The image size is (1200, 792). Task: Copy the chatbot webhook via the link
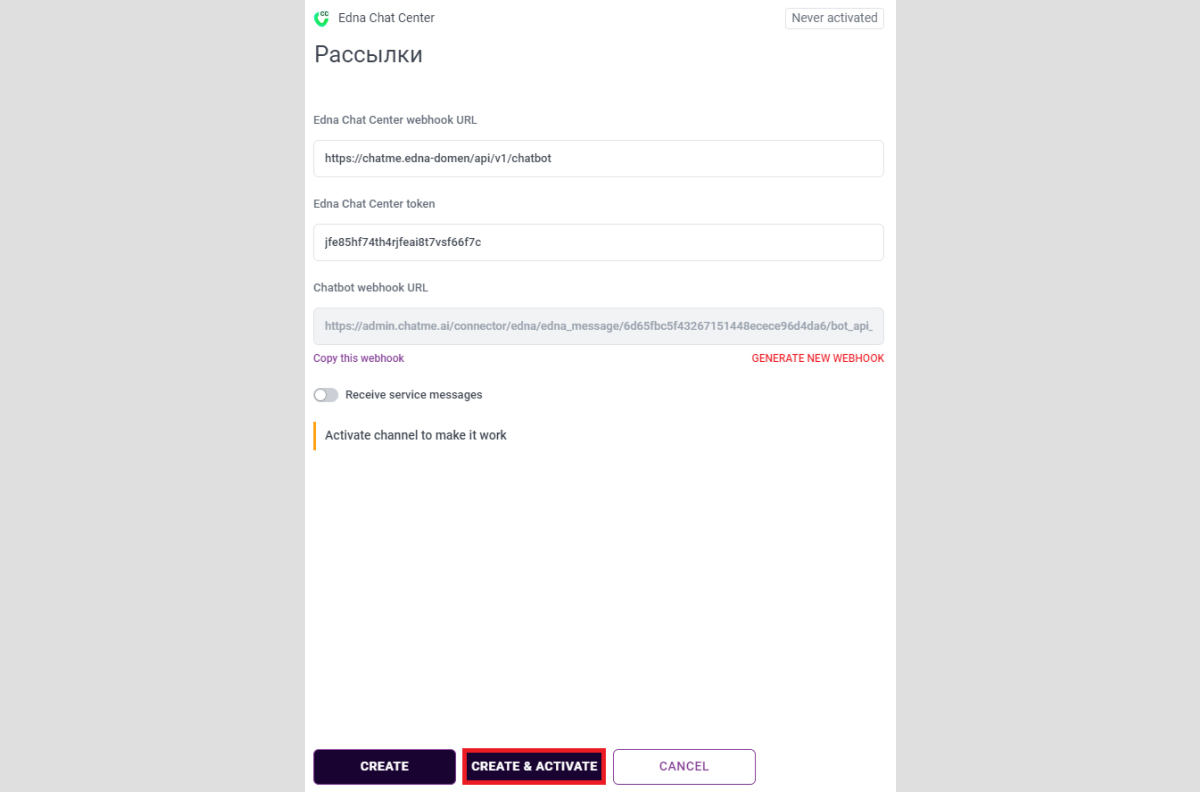[x=358, y=358]
